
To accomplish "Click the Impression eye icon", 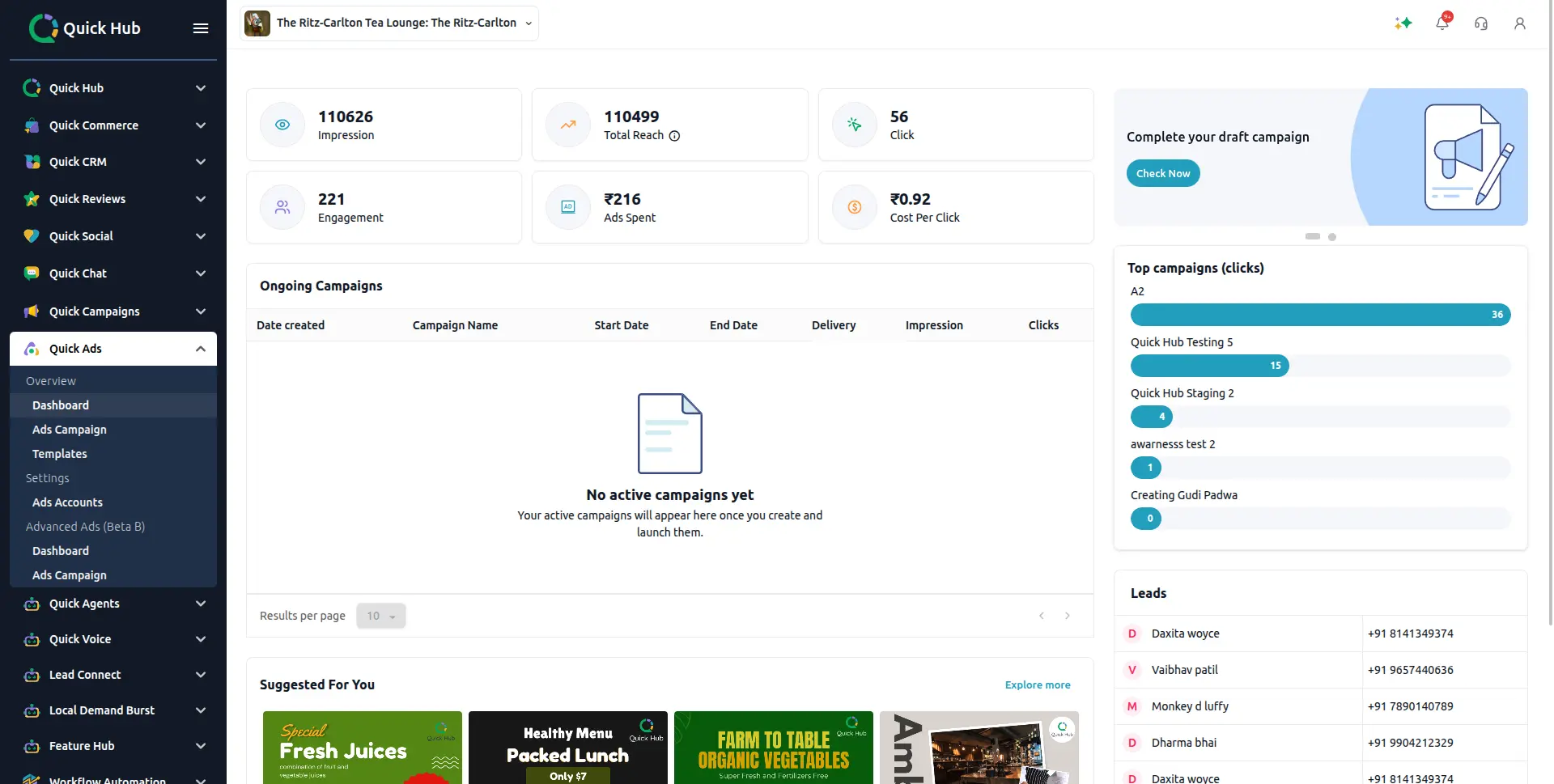I will click(x=282, y=125).
